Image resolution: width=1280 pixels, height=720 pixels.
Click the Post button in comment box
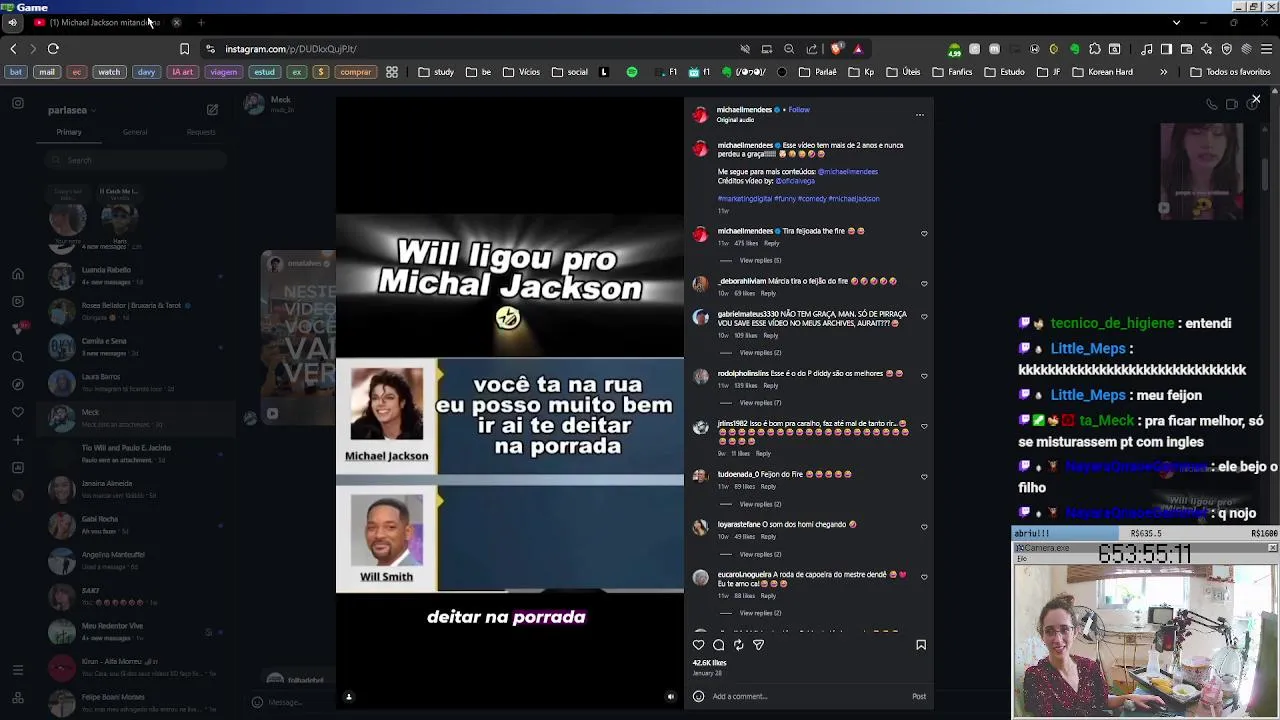[919, 696]
